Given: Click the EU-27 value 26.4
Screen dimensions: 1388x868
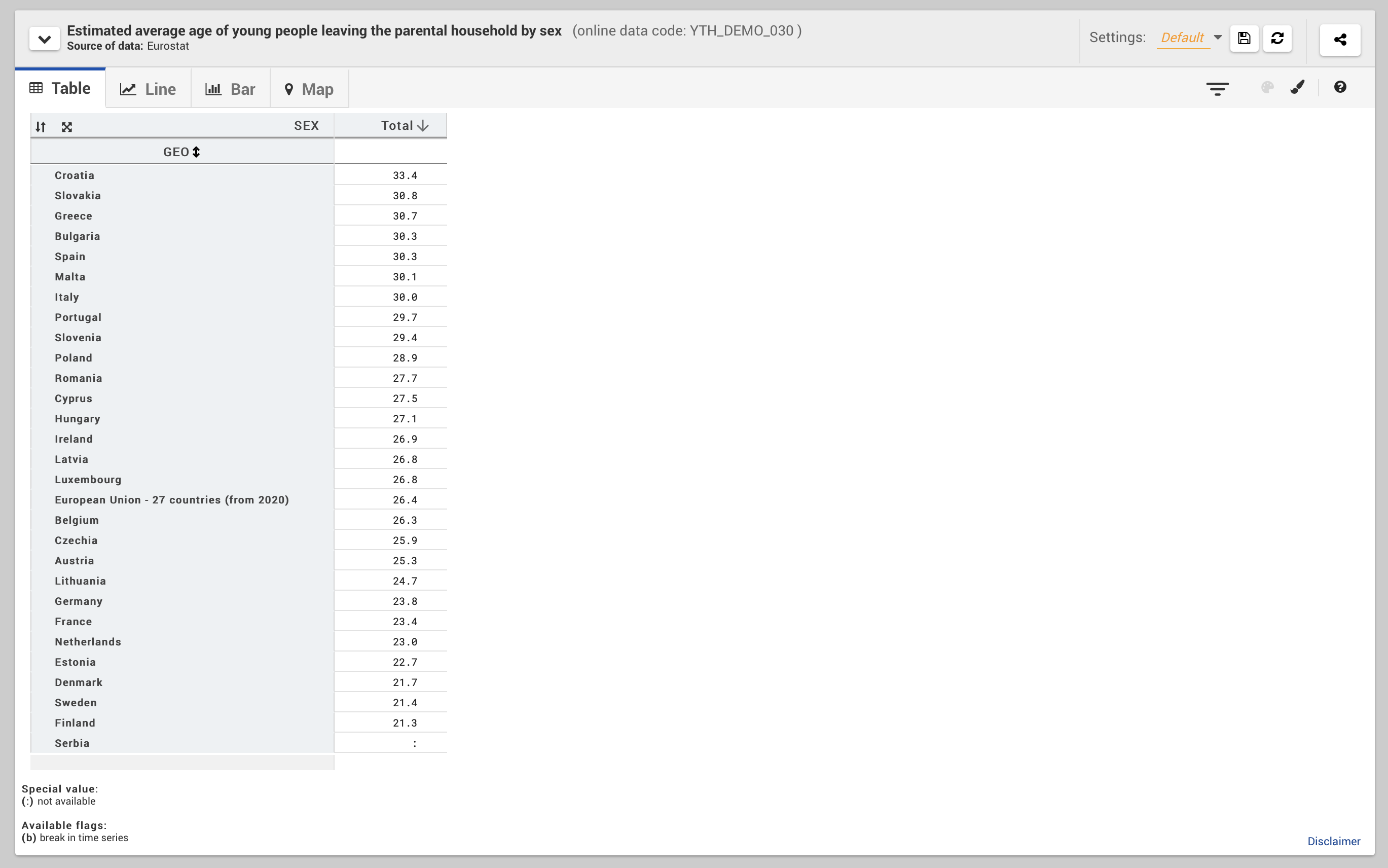Looking at the screenshot, I should tap(405, 500).
